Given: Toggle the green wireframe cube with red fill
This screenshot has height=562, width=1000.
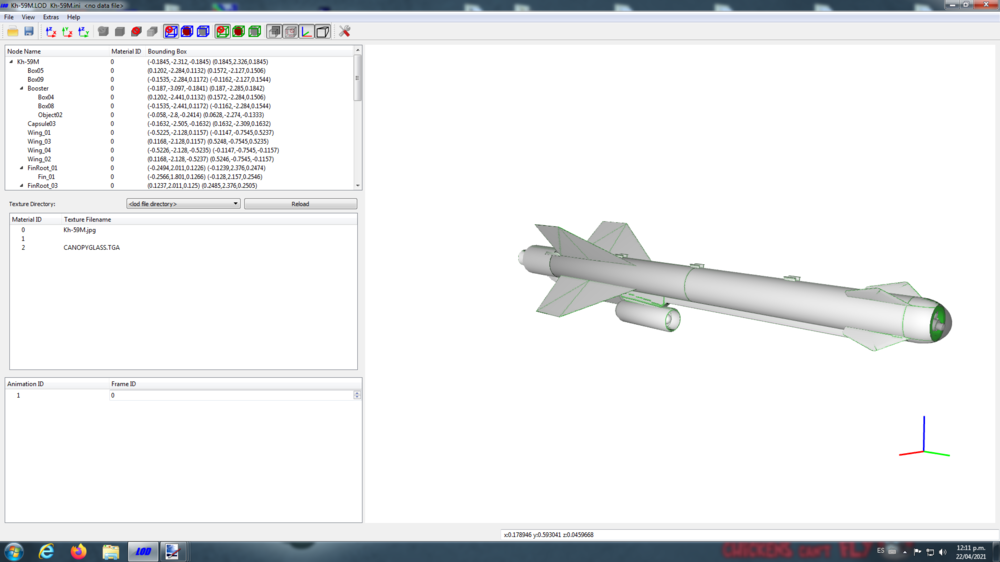Looking at the screenshot, I should [x=239, y=31].
